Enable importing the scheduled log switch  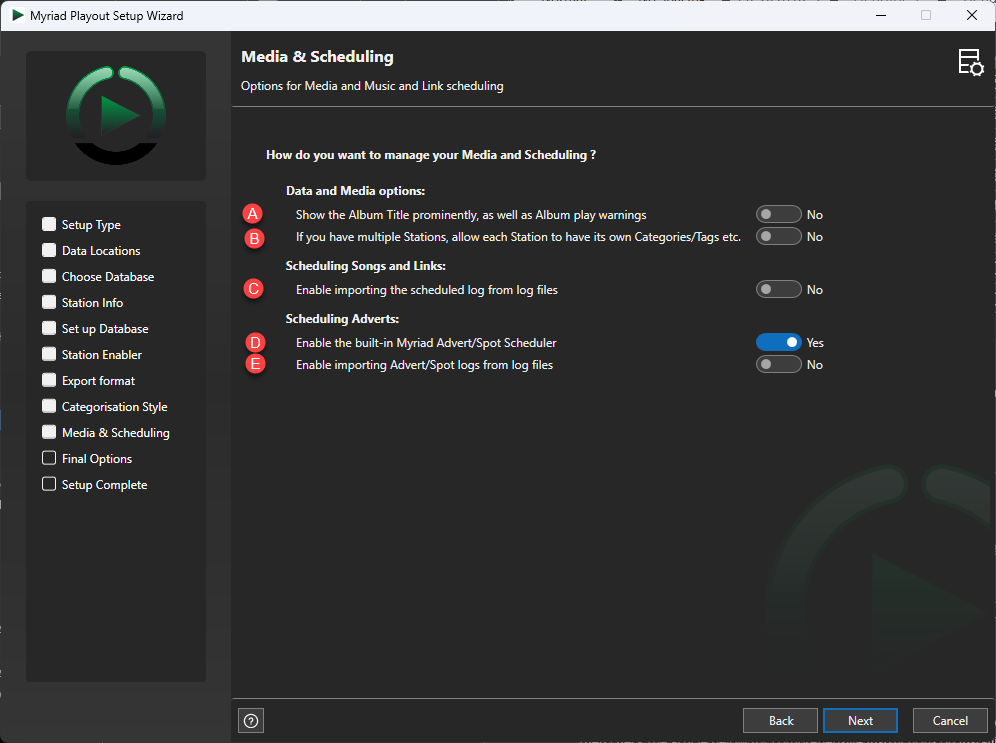click(x=778, y=290)
